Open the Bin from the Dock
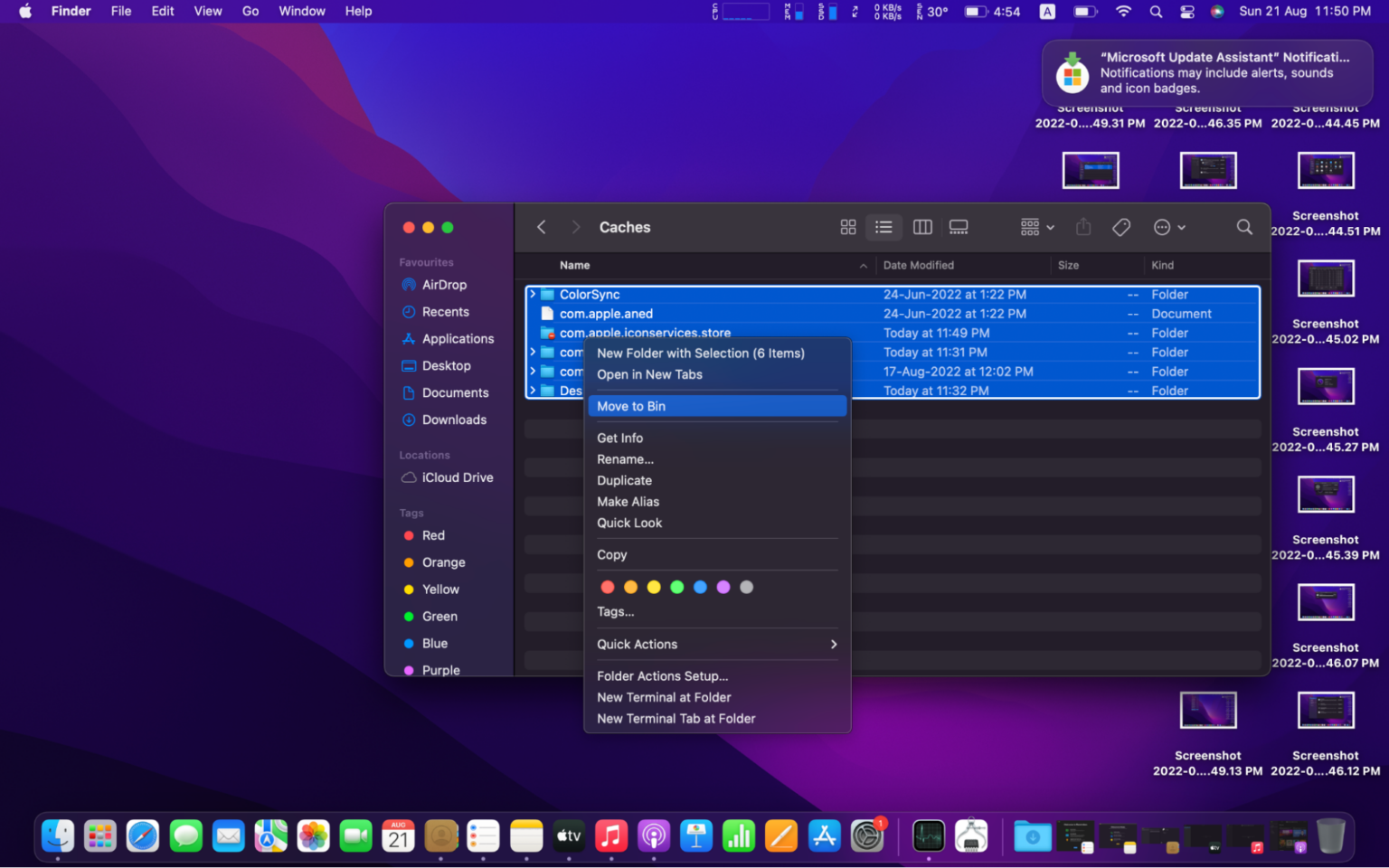 1329,835
